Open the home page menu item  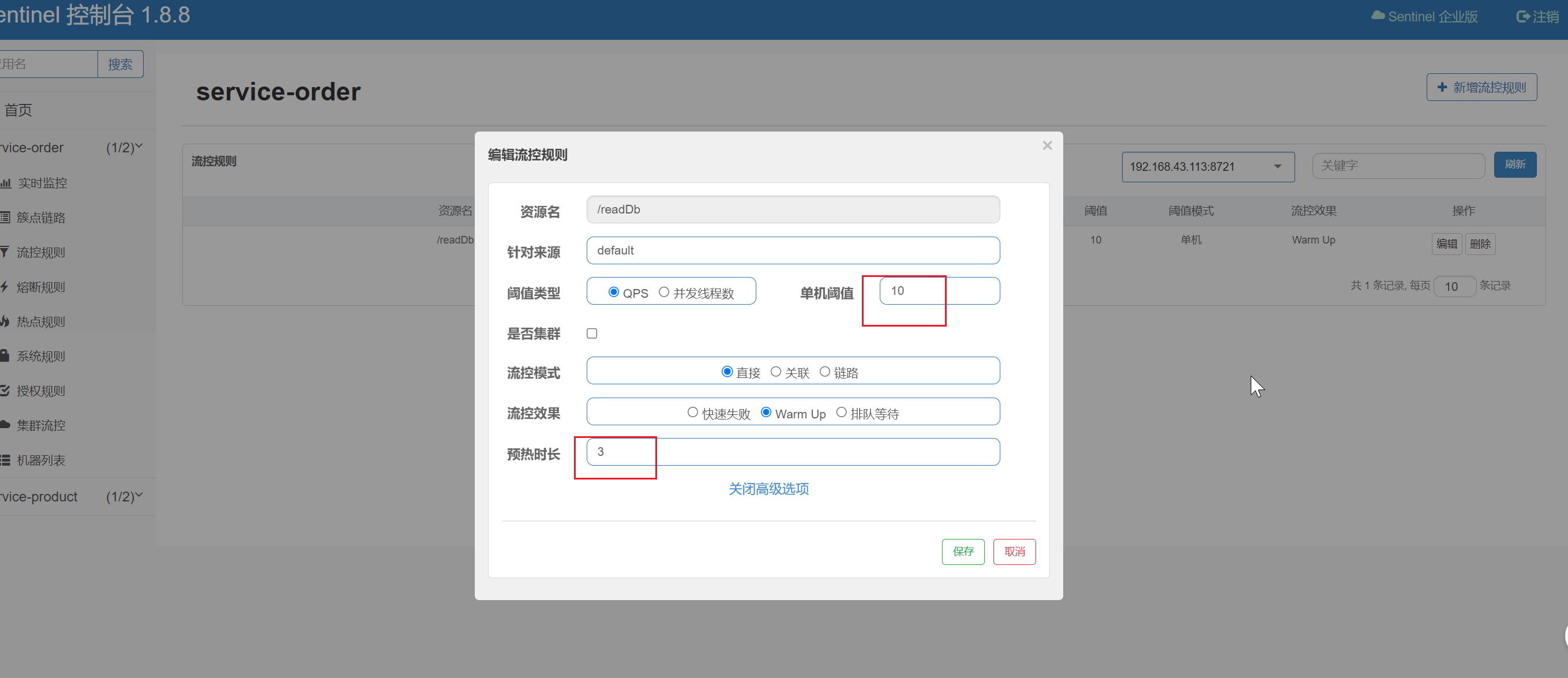[18, 110]
